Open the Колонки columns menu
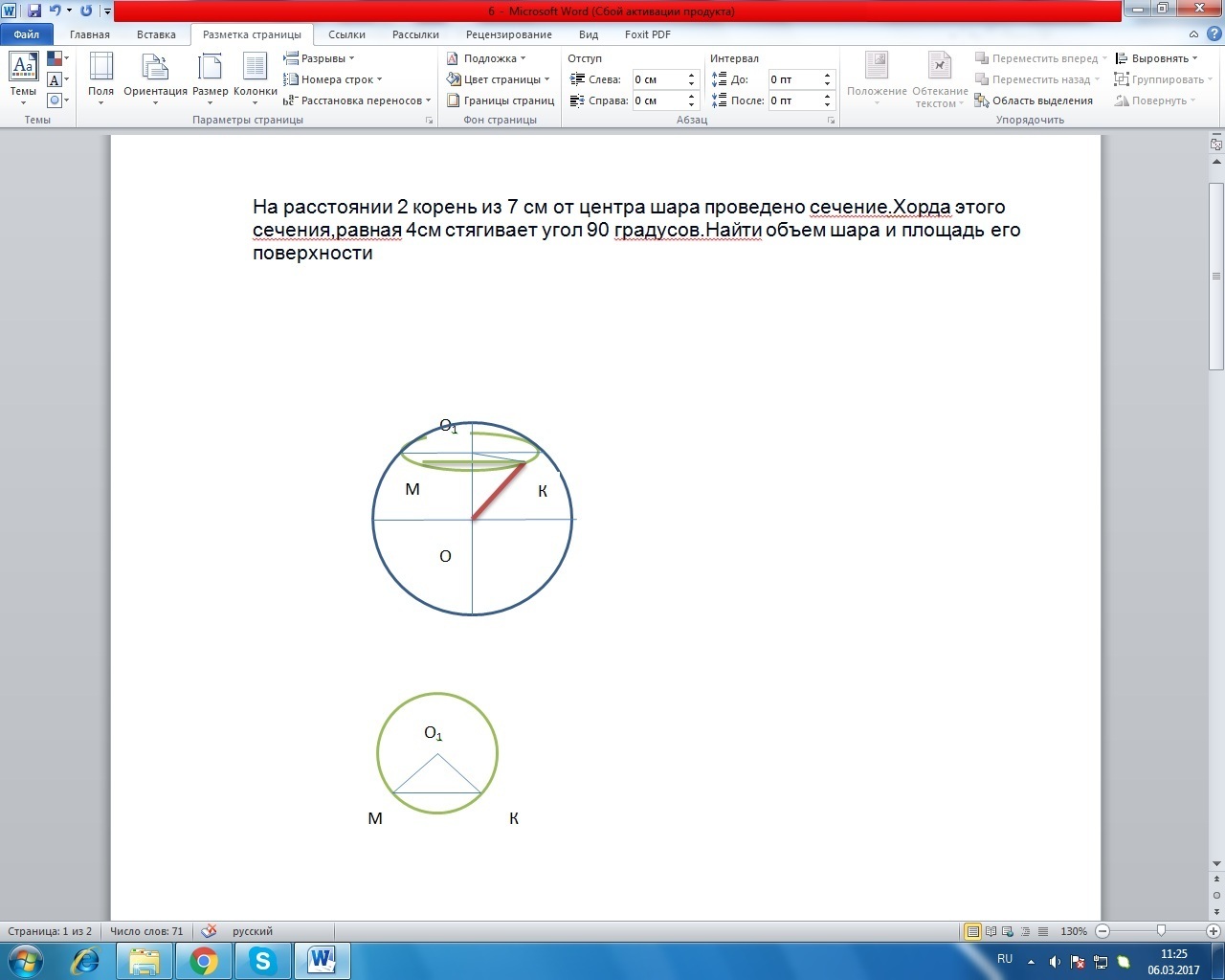The width and height of the screenshot is (1225, 980). point(255,79)
